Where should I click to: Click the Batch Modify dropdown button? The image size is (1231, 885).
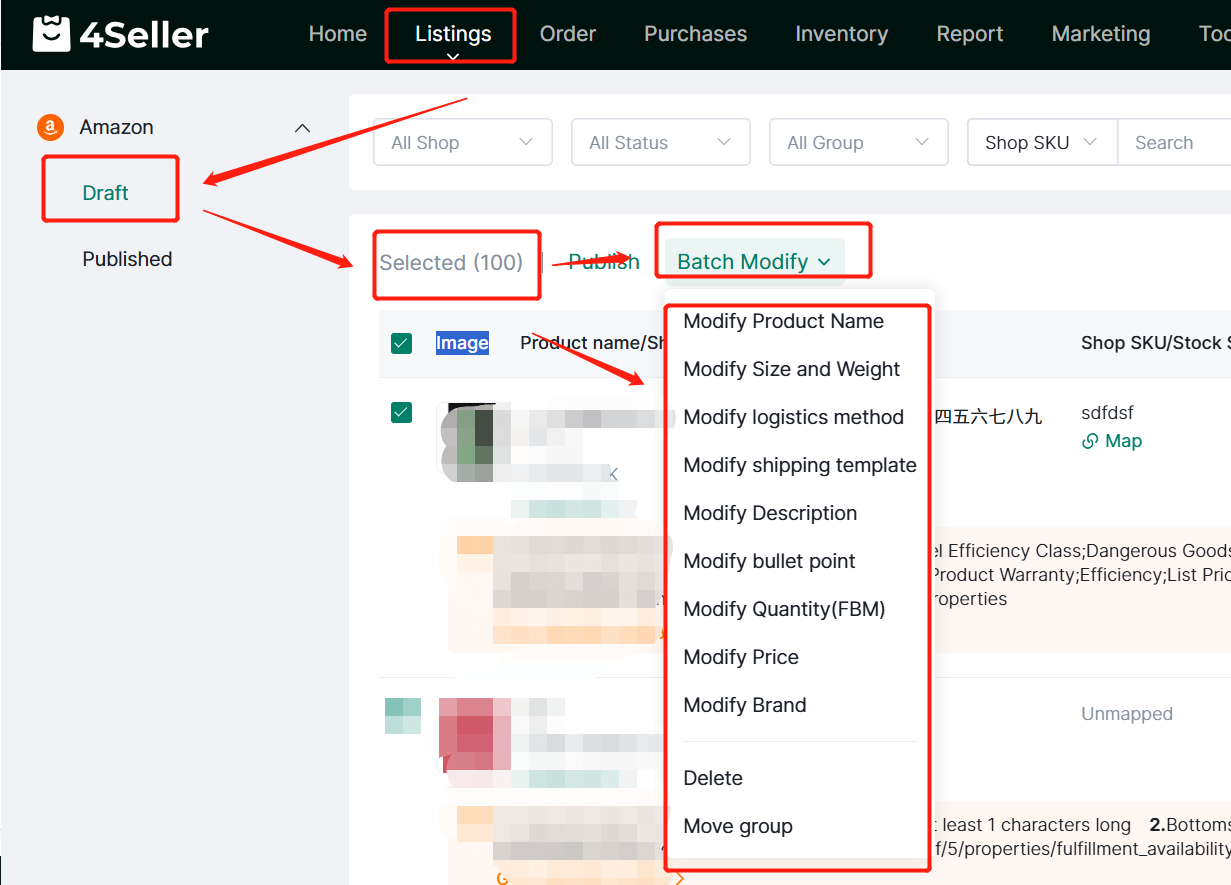754,261
